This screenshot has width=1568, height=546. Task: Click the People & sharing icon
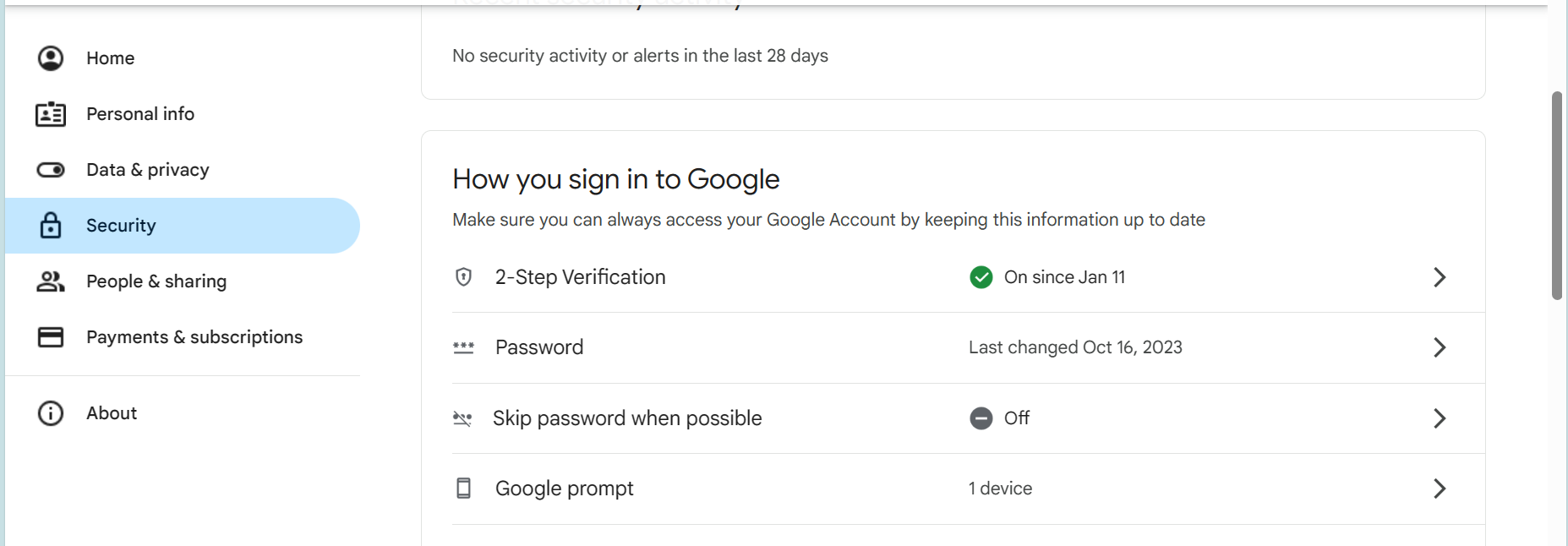[51, 281]
